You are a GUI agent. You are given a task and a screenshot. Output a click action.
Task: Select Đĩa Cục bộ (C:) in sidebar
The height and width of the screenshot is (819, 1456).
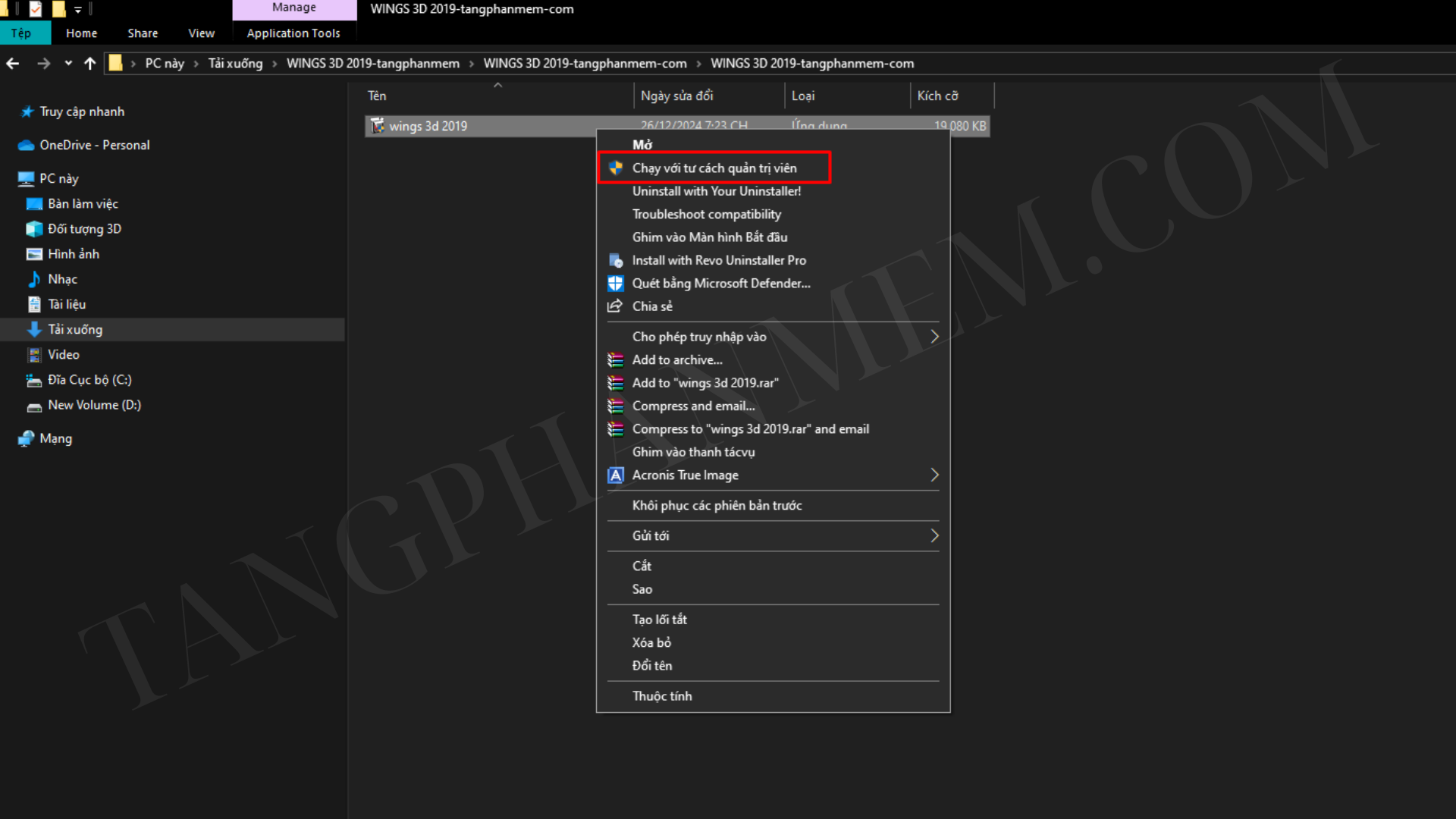[x=89, y=380]
